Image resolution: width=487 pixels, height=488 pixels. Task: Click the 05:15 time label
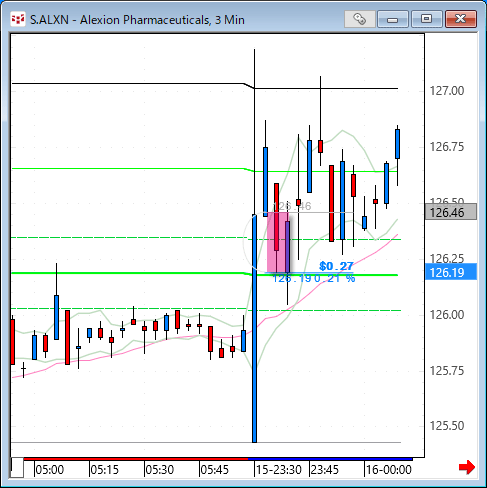tap(104, 470)
